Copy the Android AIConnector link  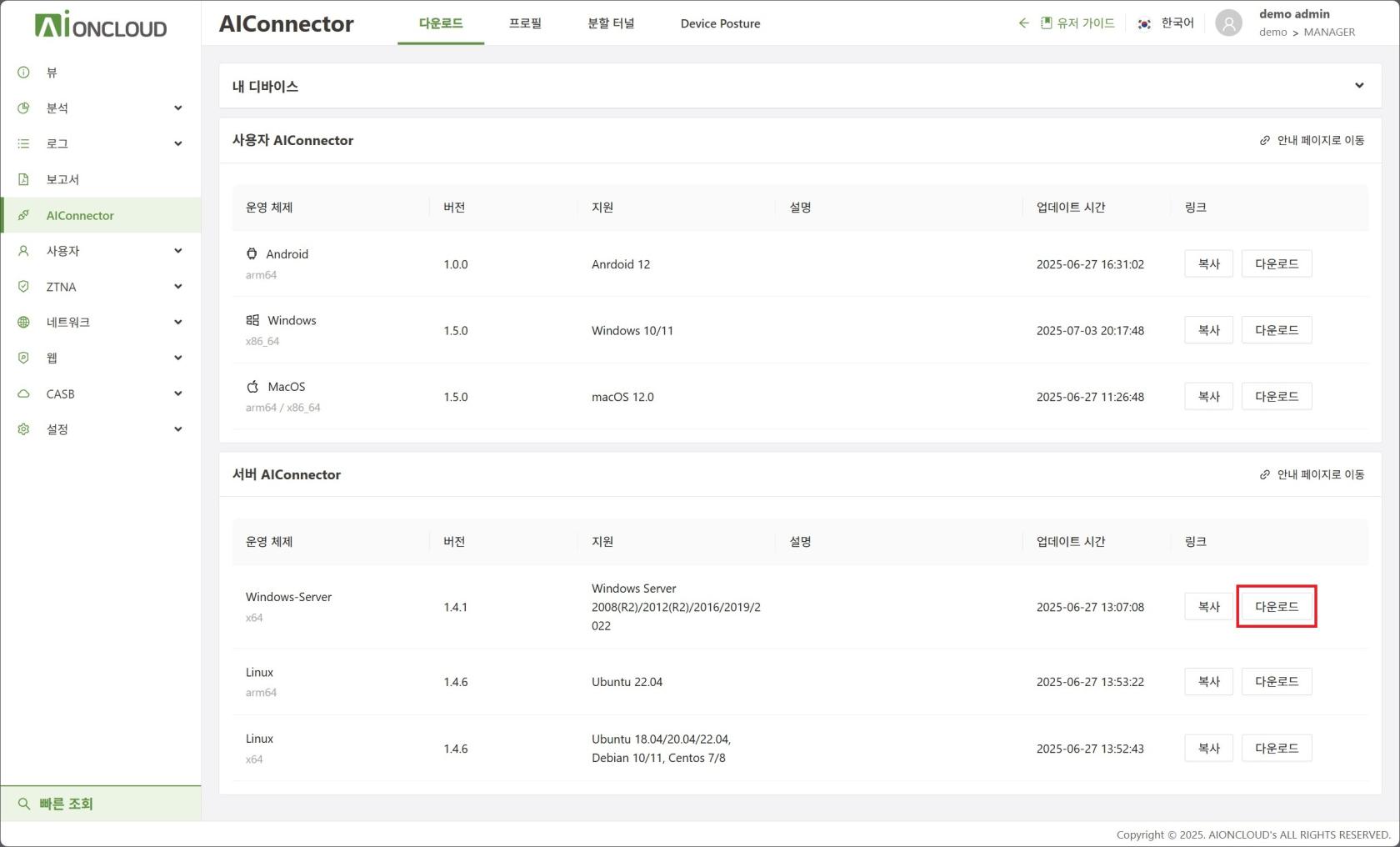(x=1208, y=264)
